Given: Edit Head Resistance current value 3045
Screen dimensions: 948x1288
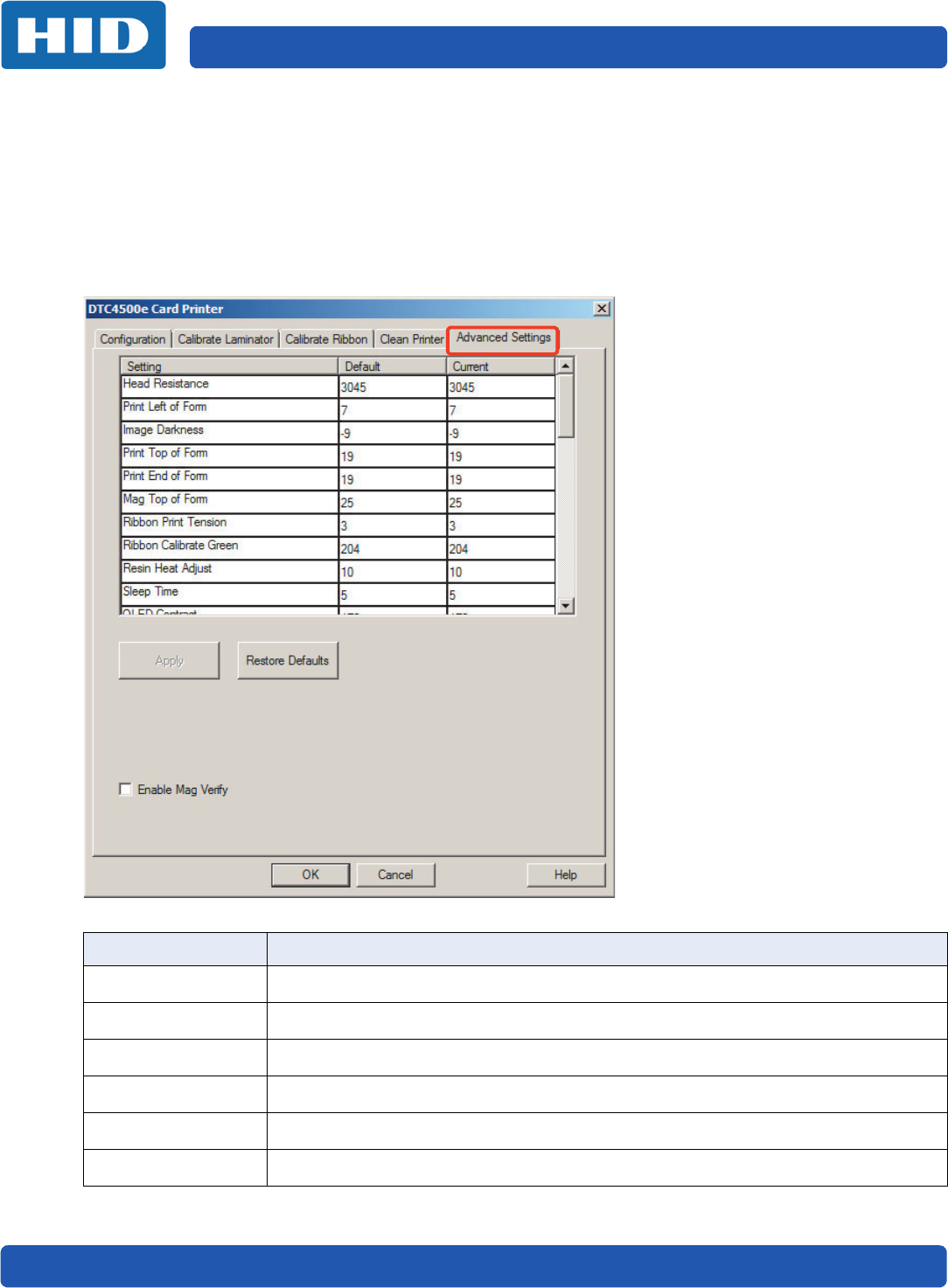Looking at the screenshot, I should pos(501,386).
